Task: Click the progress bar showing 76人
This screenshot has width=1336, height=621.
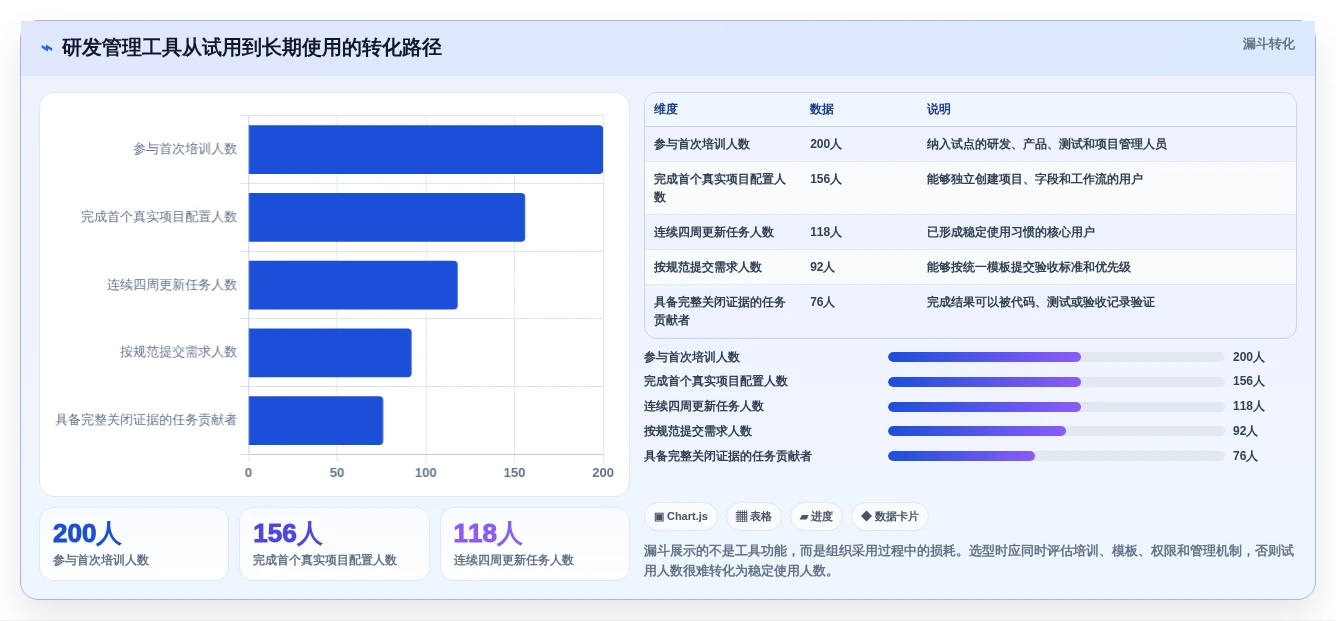Action: point(1056,456)
